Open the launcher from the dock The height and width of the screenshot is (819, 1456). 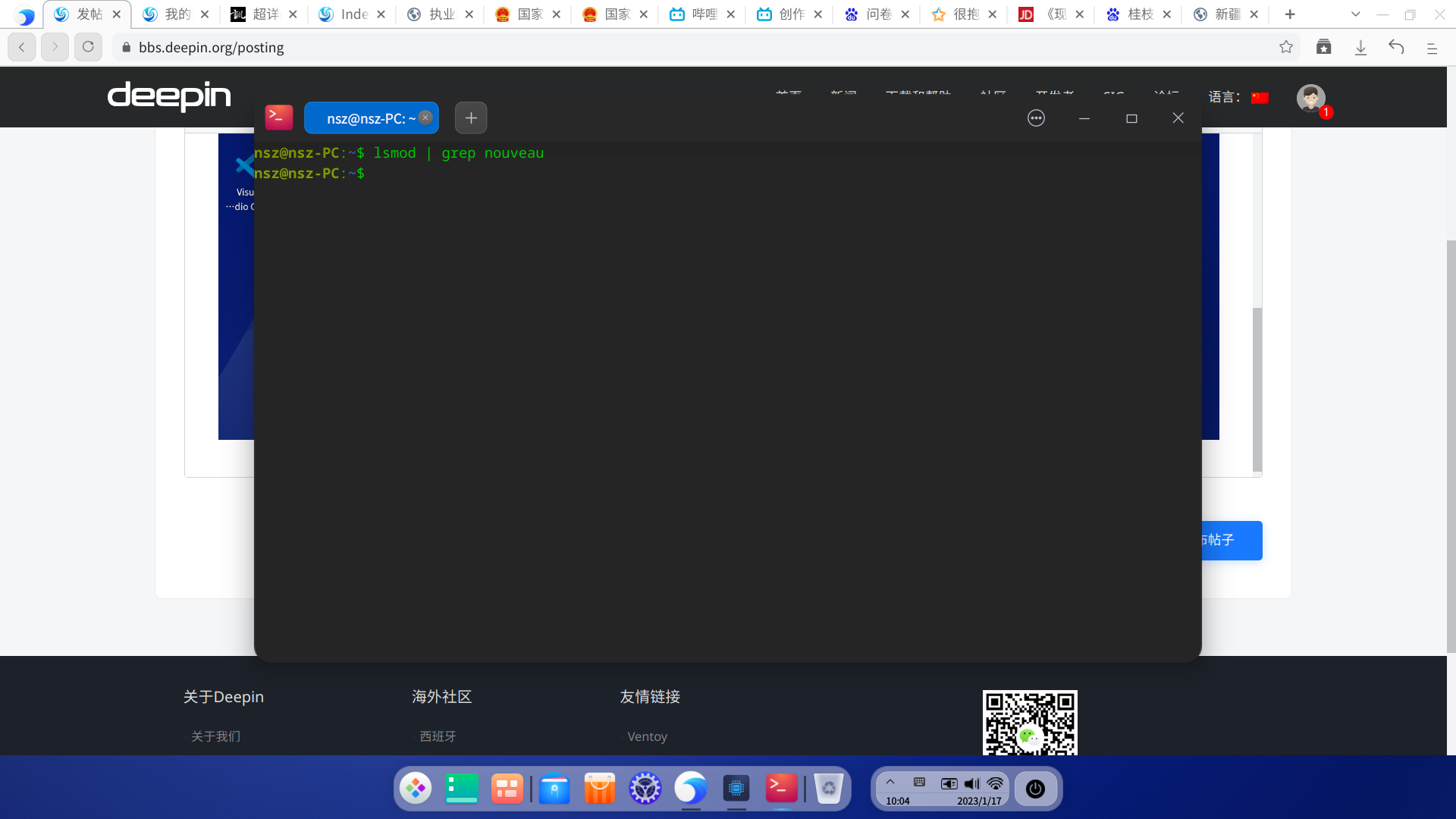click(416, 789)
